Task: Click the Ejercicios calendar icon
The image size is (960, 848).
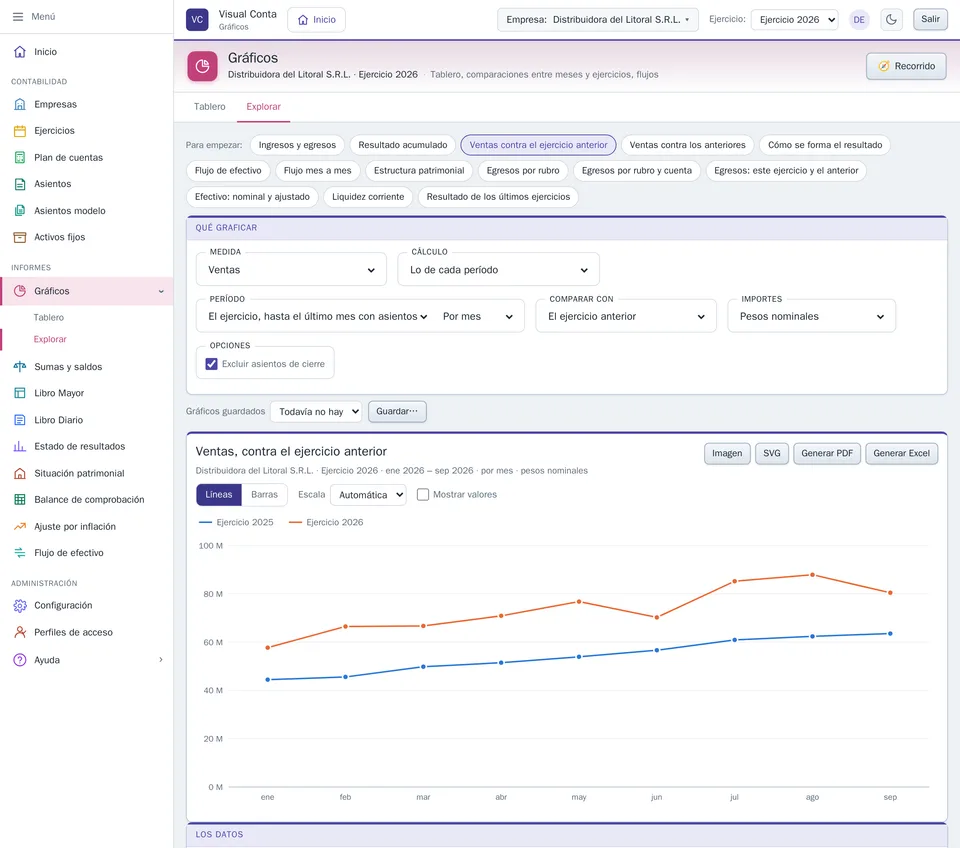Action: point(20,130)
